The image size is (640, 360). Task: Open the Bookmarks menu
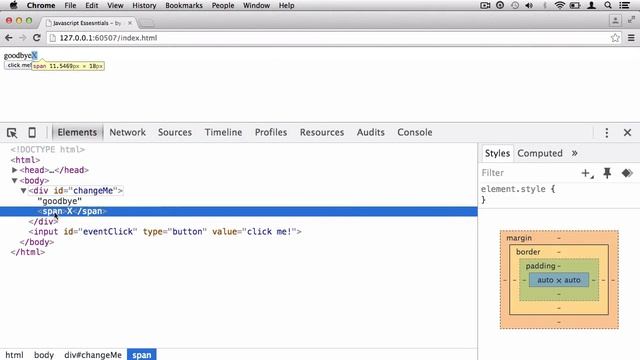point(184,5)
